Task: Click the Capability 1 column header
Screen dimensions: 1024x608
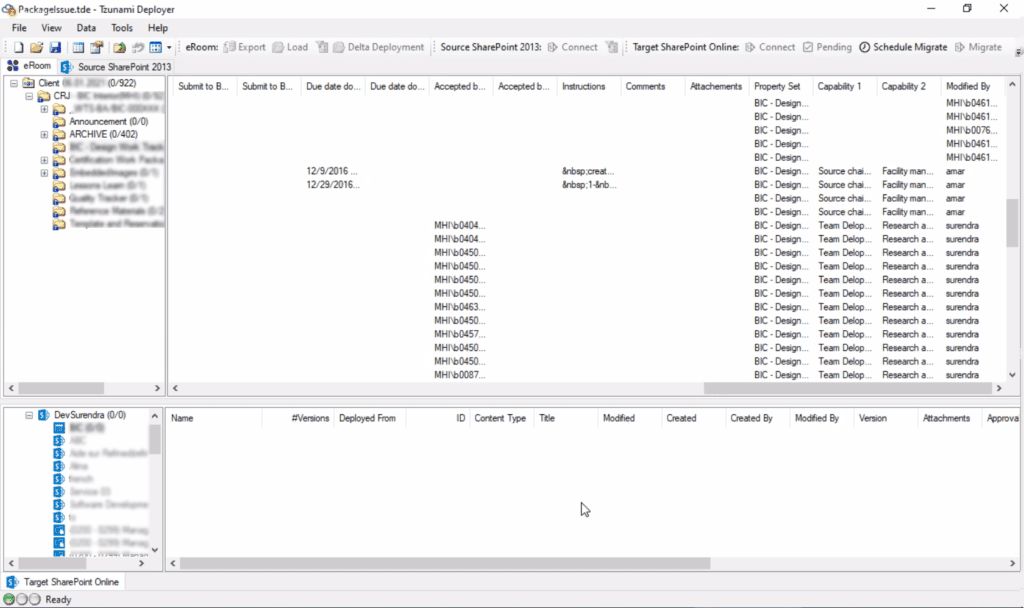Action: pos(844,86)
